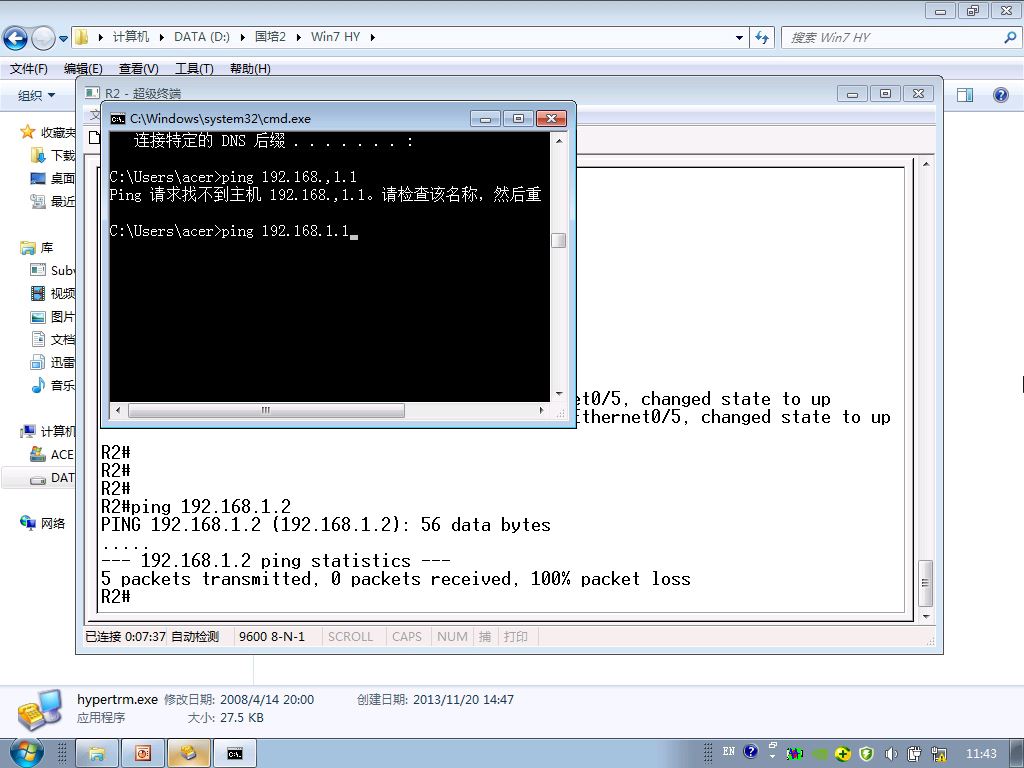Select 库 libraries in navigation pane
The height and width of the screenshot is (768, 1024).
point(37,248)
